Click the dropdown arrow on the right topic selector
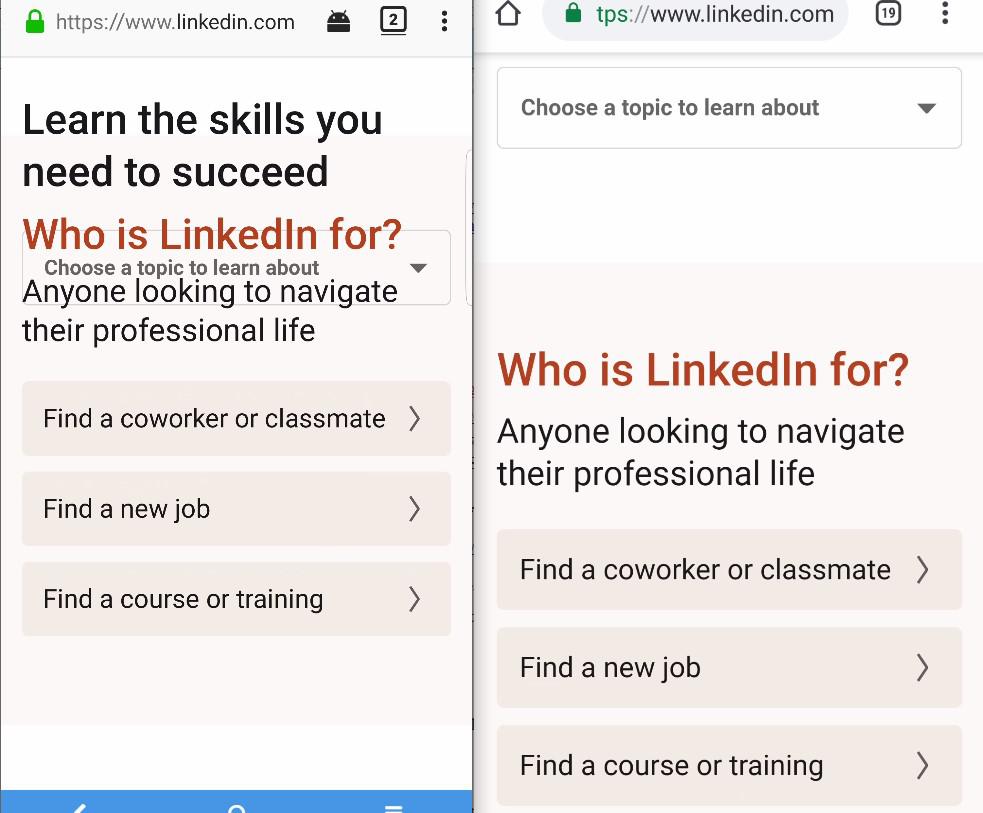 click(927, 108)
